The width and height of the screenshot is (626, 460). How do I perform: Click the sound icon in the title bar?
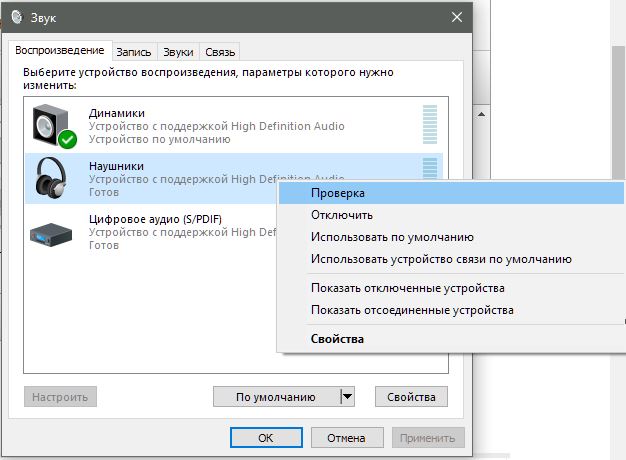[x=15, y=17]
